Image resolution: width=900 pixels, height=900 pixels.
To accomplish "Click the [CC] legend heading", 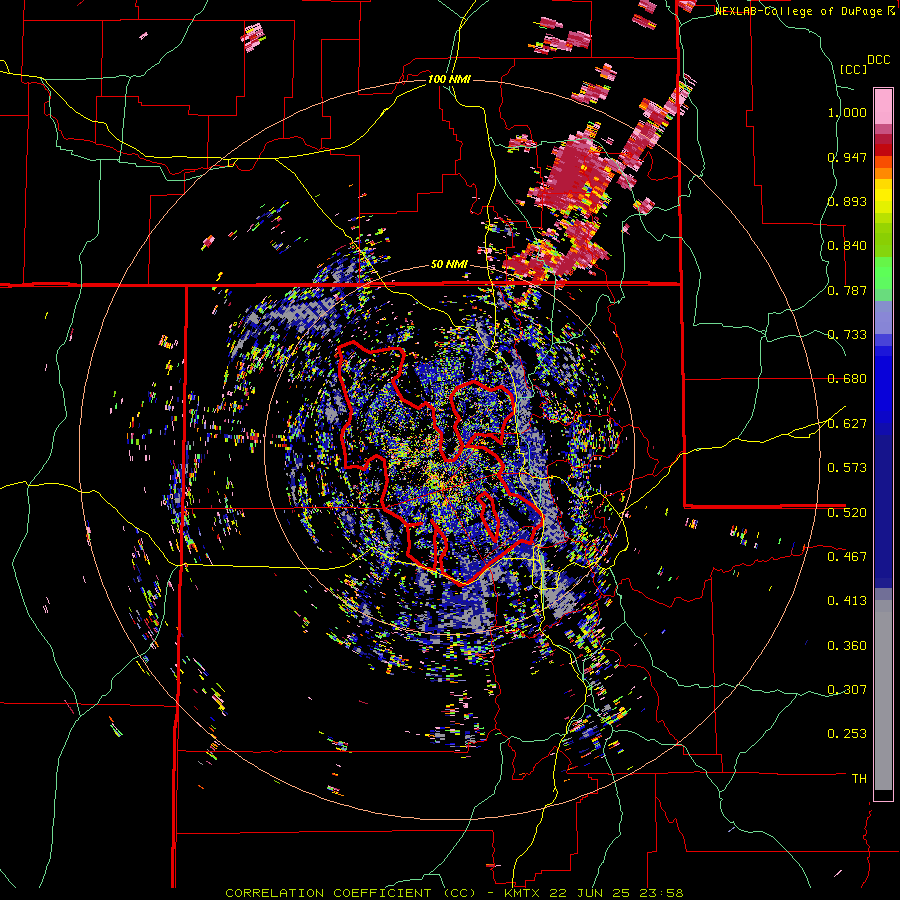I will 854,69.
